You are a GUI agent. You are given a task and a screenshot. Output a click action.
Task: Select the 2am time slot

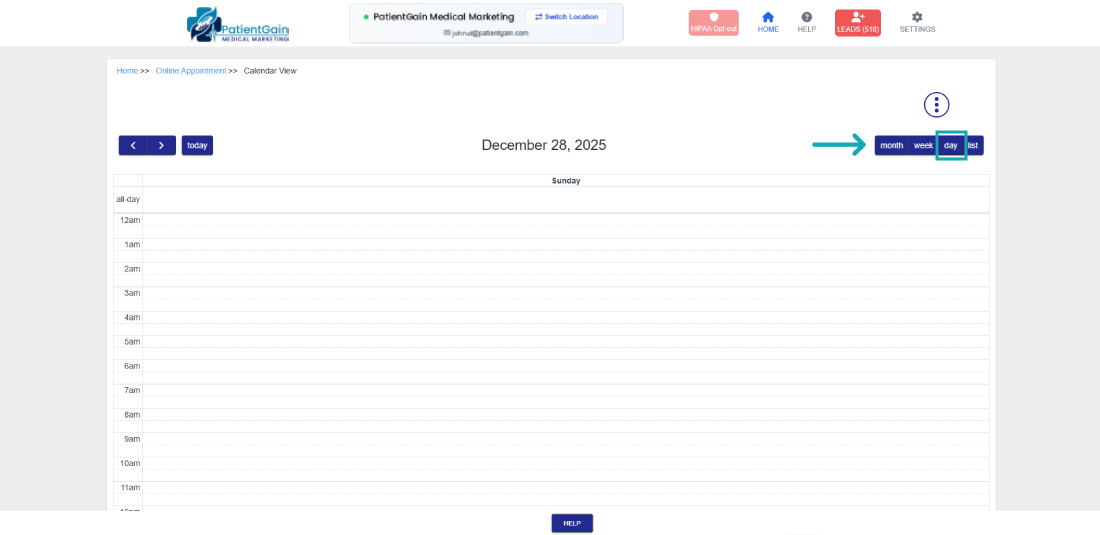click(x=565, y=269)
